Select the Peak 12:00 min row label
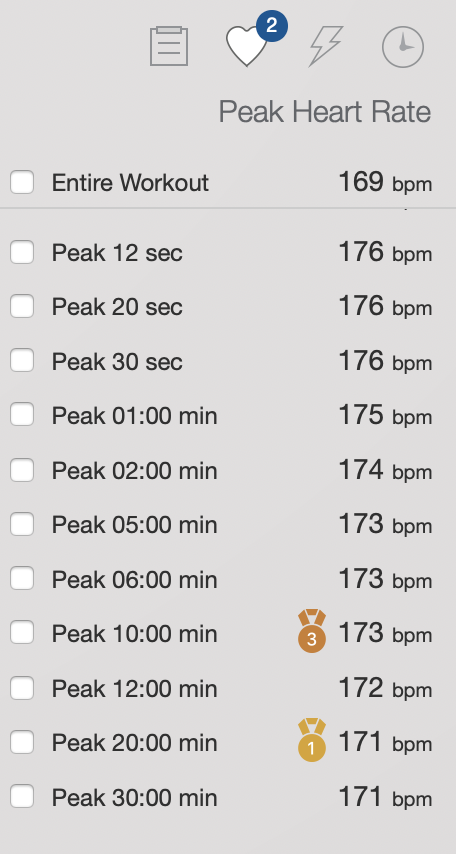This screenshot has width=456, height=854. click(x=135, y=688)
